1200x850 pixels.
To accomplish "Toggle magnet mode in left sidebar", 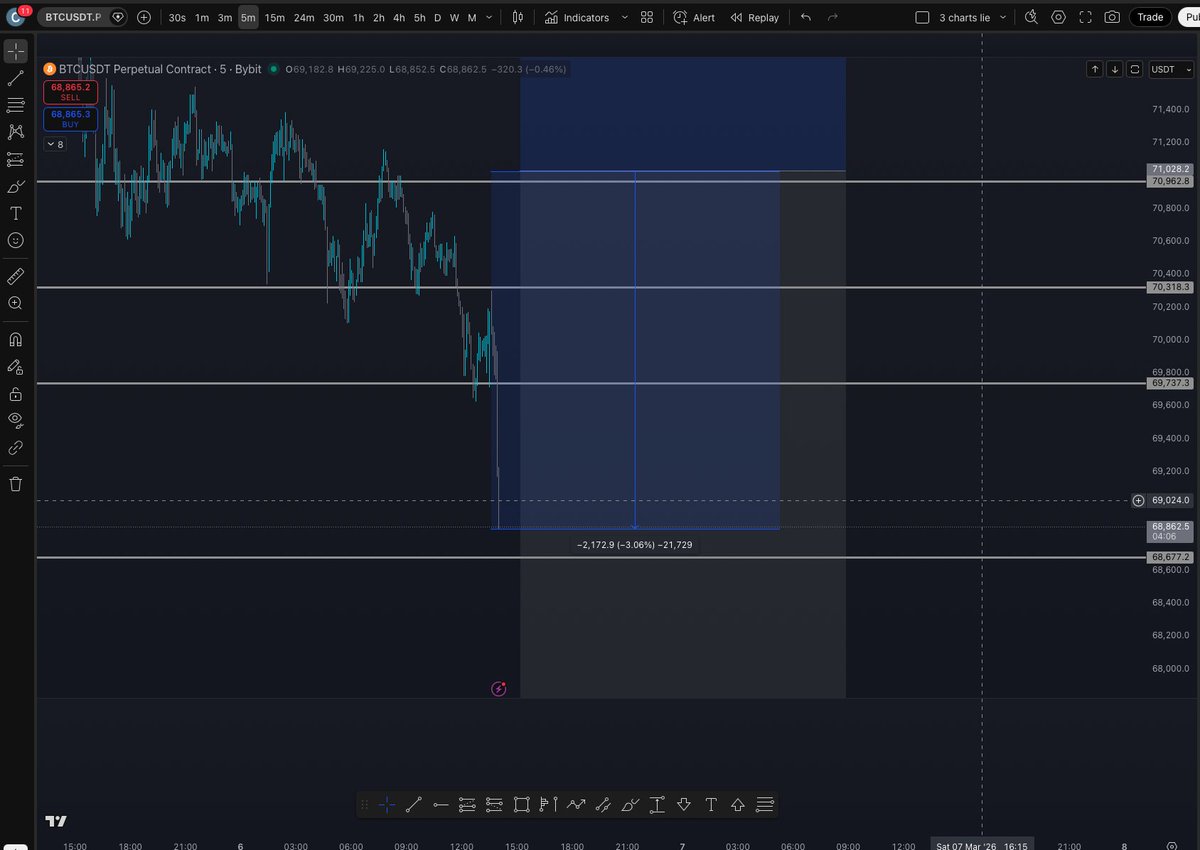I will point(16,339).
